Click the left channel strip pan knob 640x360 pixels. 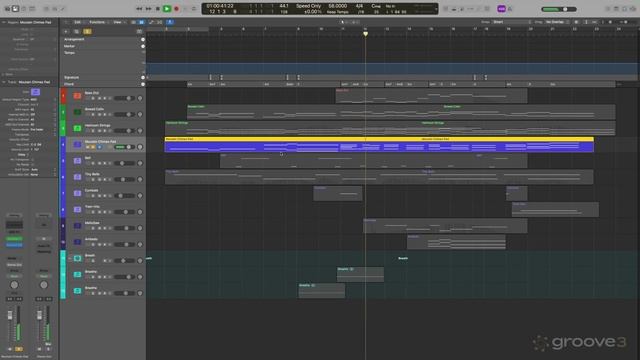(14, 285)
